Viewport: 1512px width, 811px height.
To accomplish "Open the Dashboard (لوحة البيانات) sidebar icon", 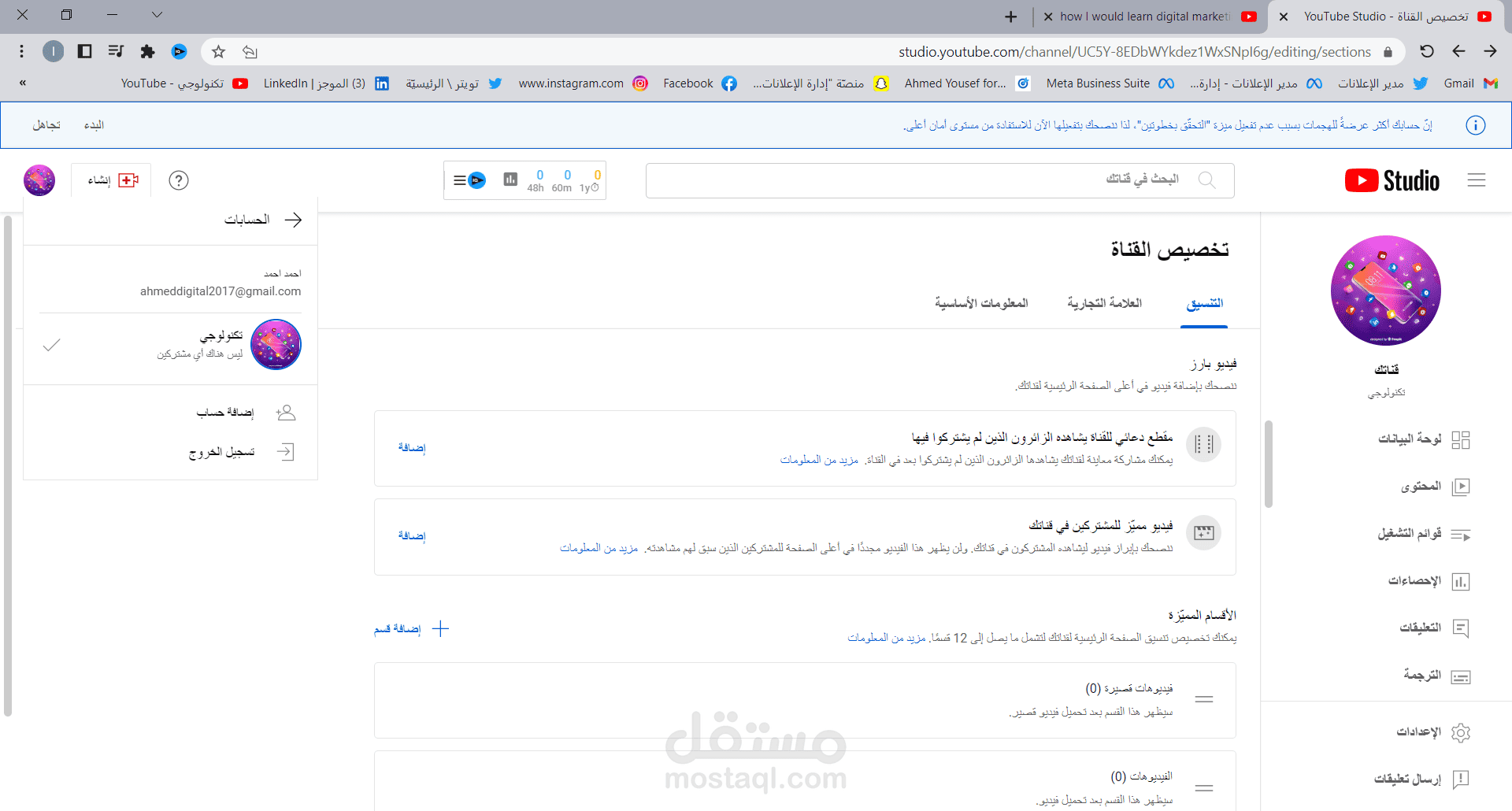I will (x=1460, y=439).
